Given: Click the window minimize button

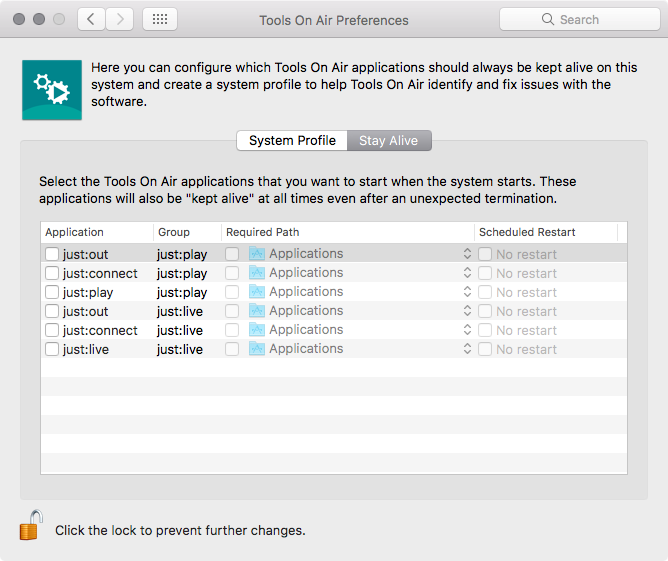Looking at the screenshot, I should (39, 19).
